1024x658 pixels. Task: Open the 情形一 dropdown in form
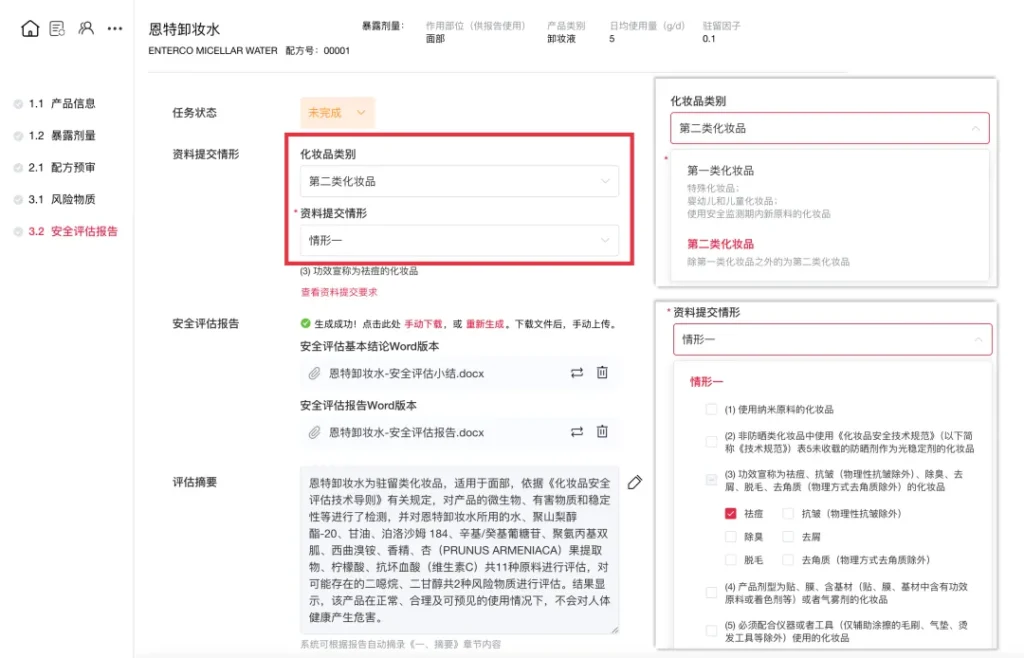click(x=459, y=240)
